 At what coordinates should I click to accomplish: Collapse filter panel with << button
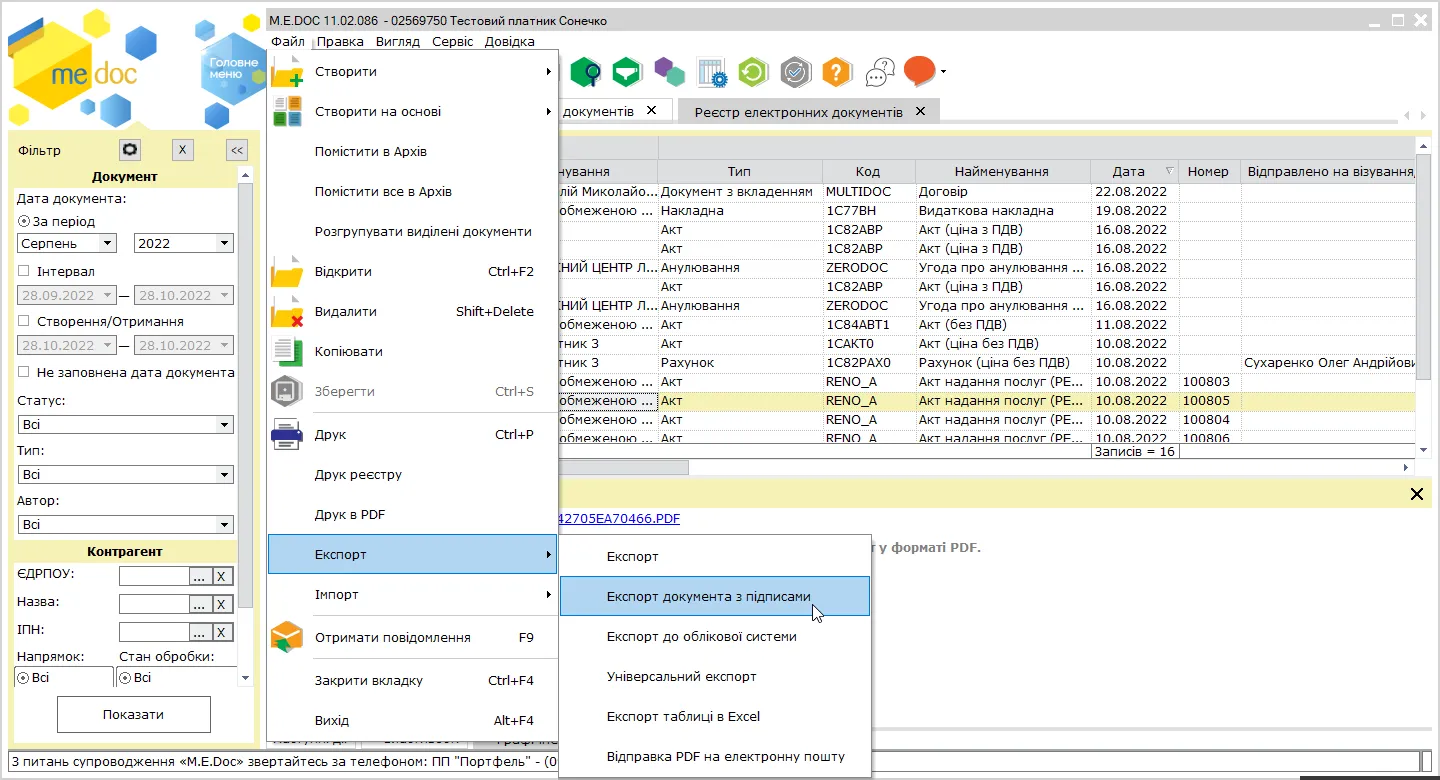click(x=237, y=150)
